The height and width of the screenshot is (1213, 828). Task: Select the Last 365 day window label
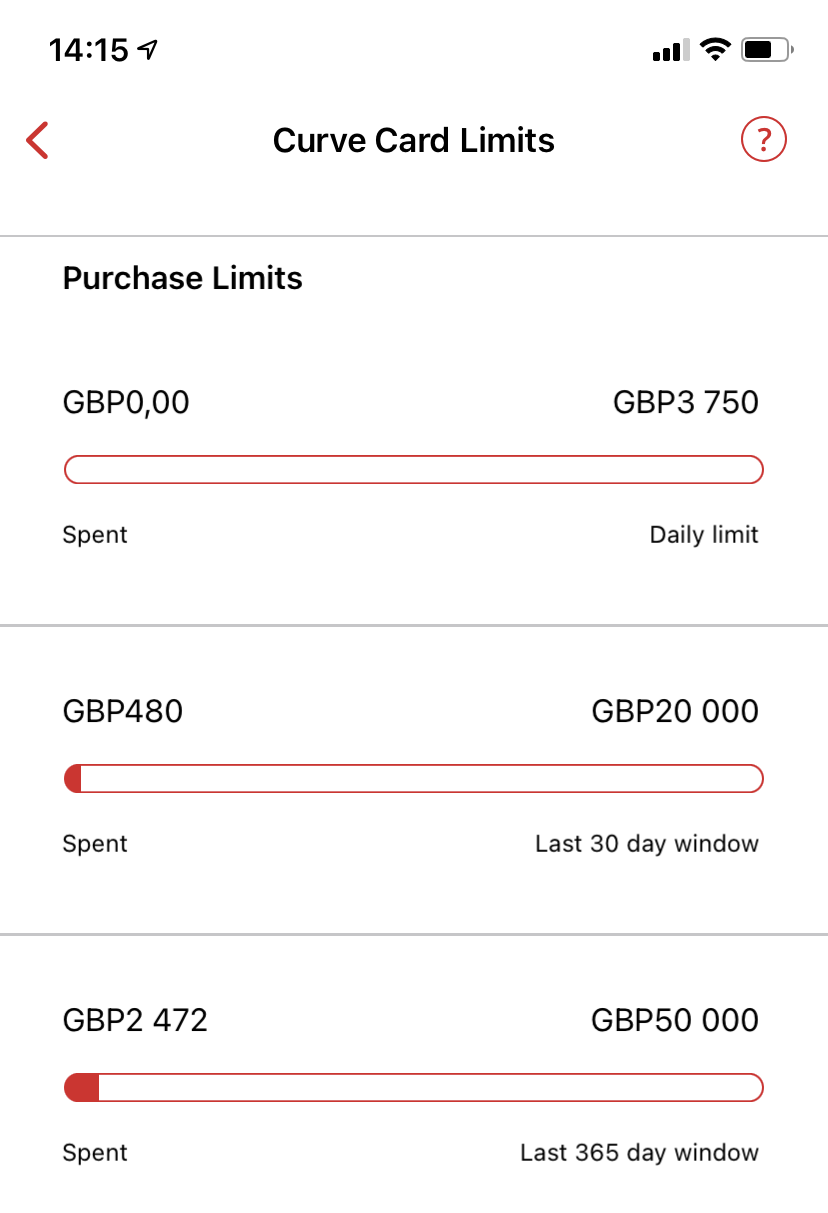click(x=640, y=1153)
